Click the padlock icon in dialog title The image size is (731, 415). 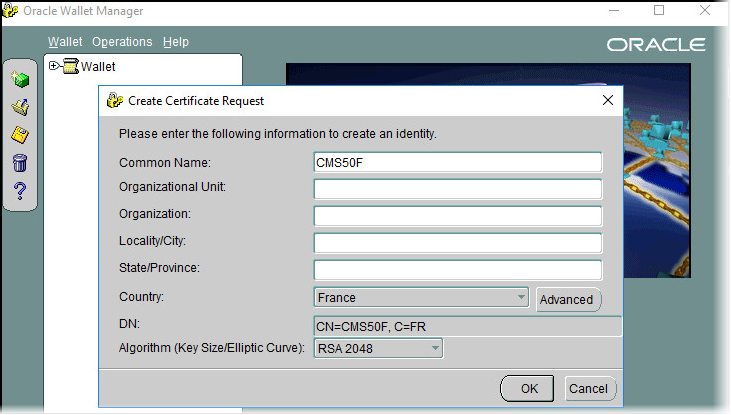click(x=115, y=101)
